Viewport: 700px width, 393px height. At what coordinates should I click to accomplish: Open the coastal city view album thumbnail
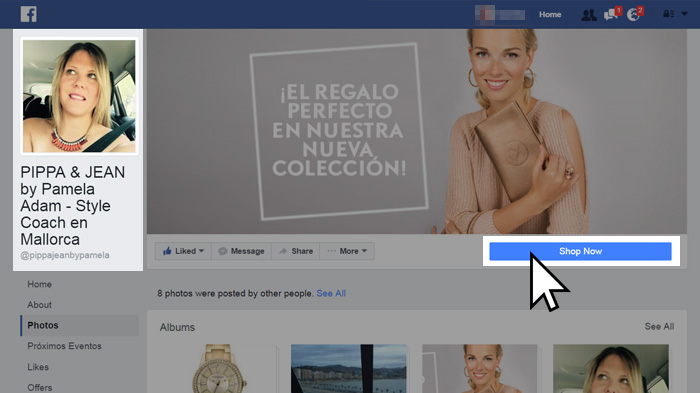tap(349, 368)
